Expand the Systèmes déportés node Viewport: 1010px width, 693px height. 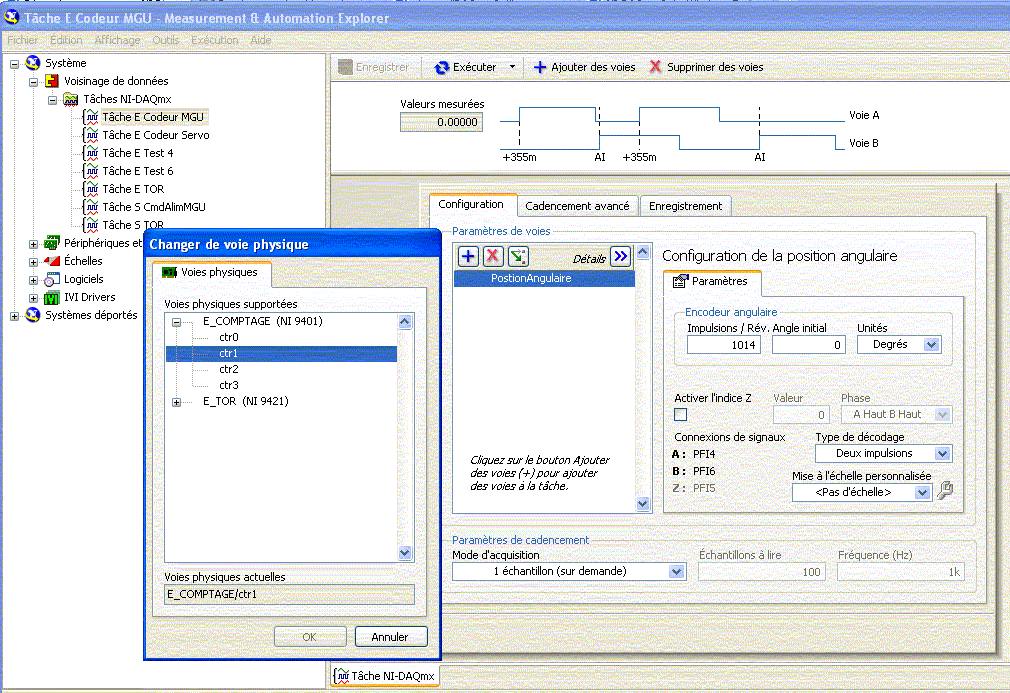[x=14, y=316]
